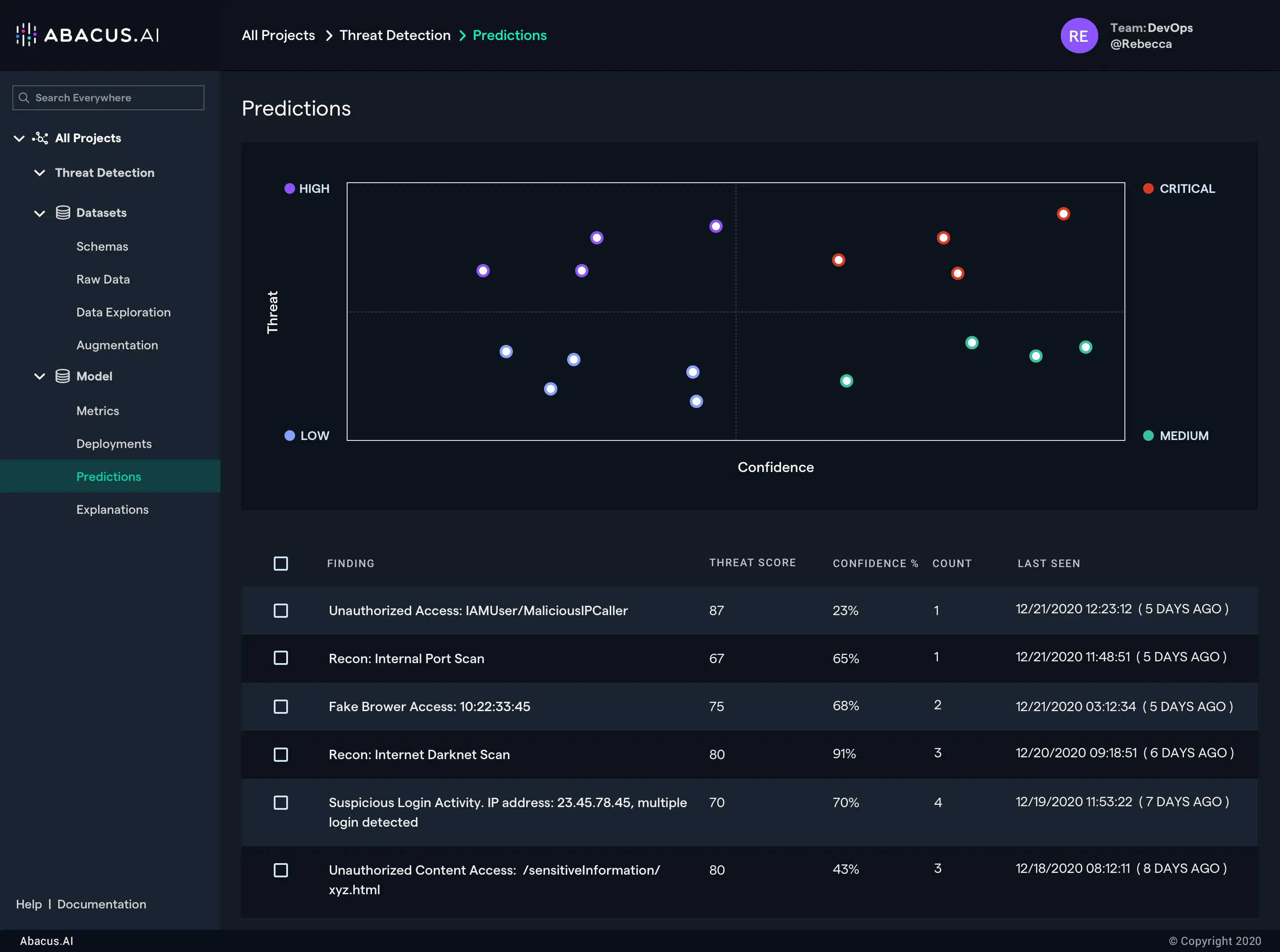Click the All Projects network icon
Screen dimensions: 1280x952
click(x=40, y=138)
